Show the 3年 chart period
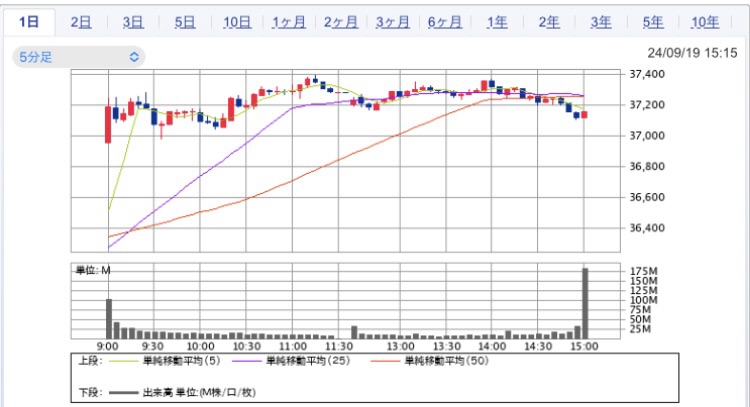Viewport: 750px width, 407px height. coord(601,22)
